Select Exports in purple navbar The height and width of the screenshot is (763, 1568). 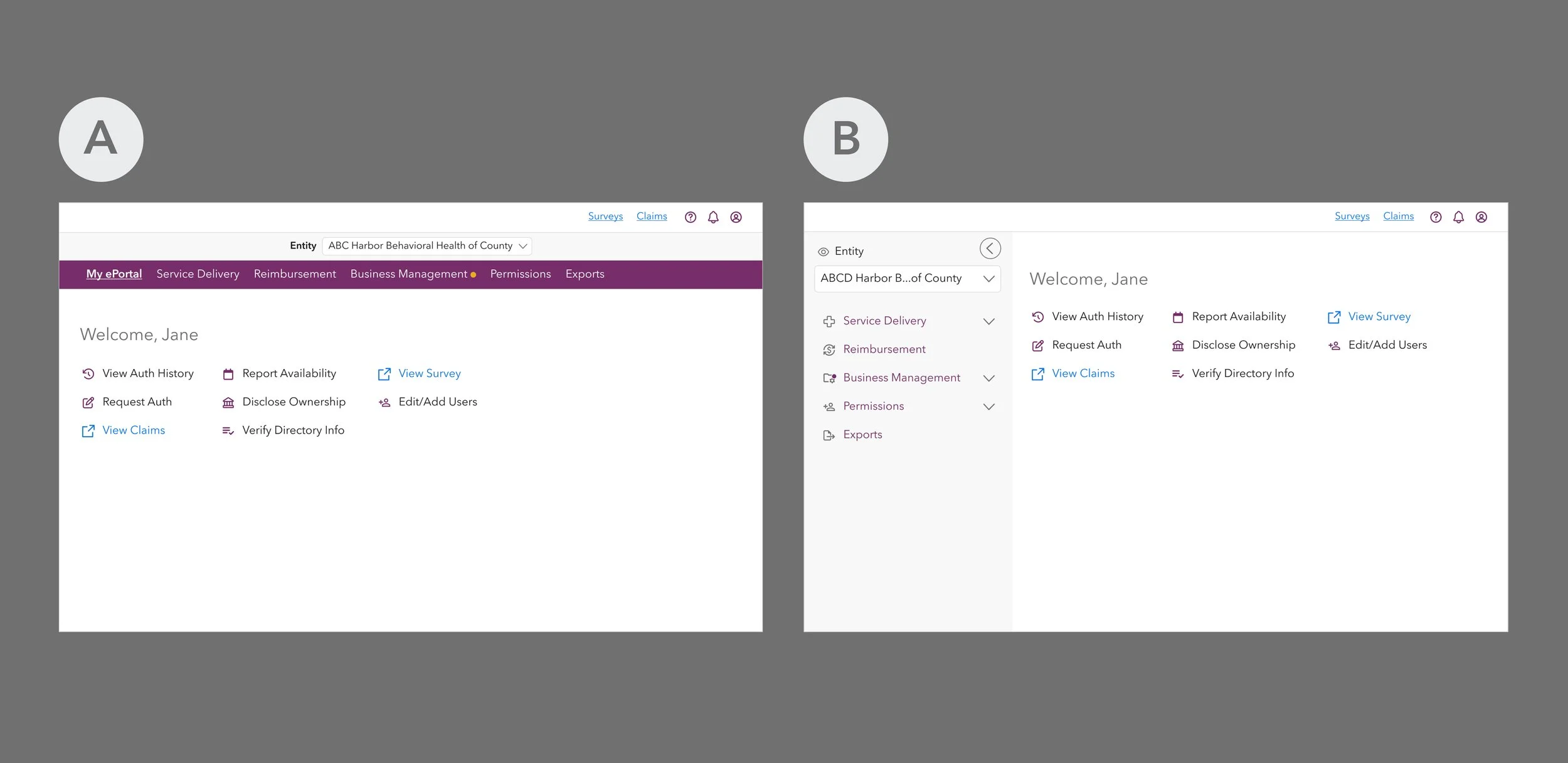[585, 274]
